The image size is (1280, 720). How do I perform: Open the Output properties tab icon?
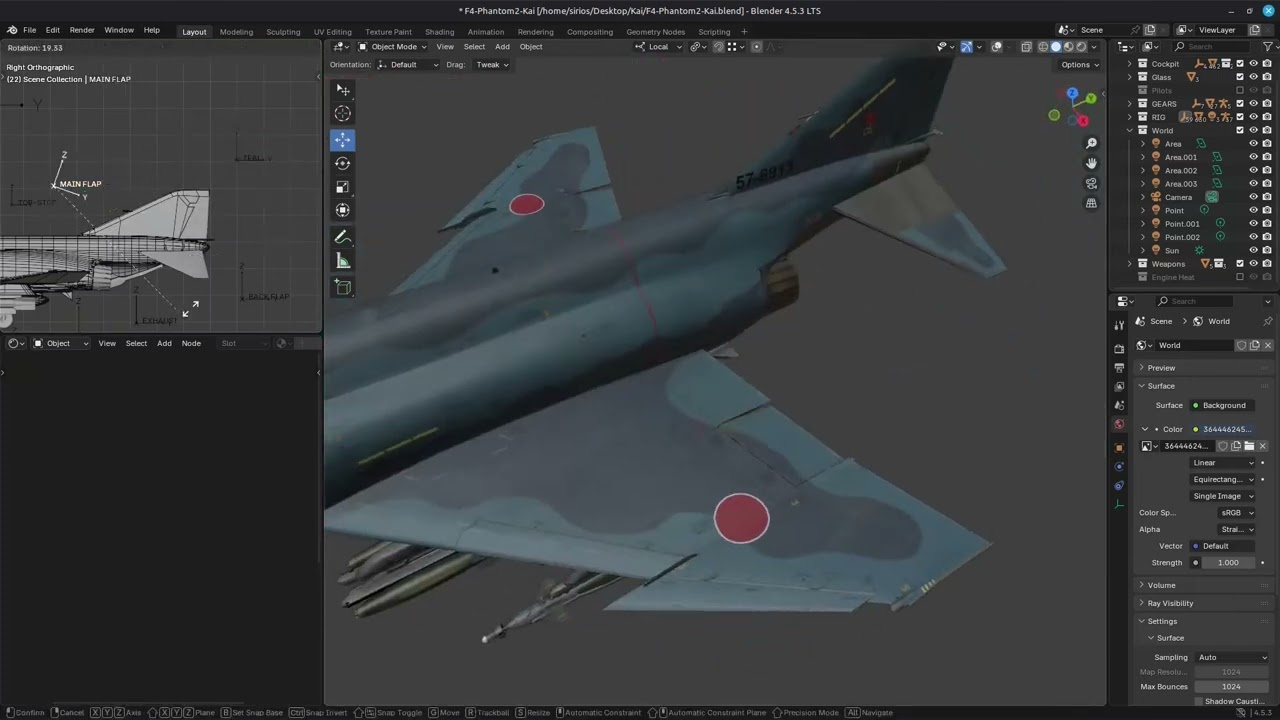point(1119,367)
